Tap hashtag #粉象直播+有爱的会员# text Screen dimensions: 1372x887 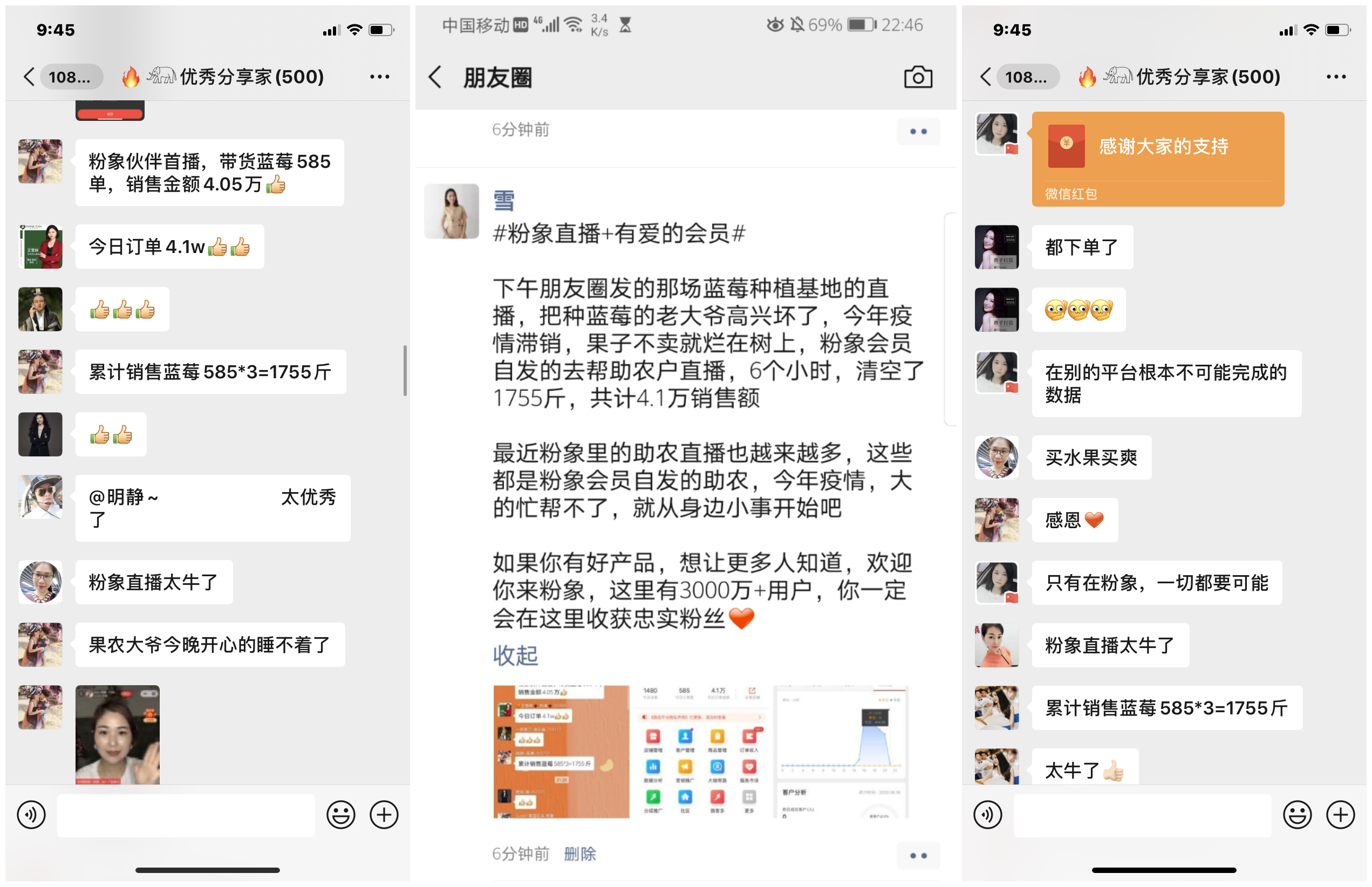coord(619,234)
